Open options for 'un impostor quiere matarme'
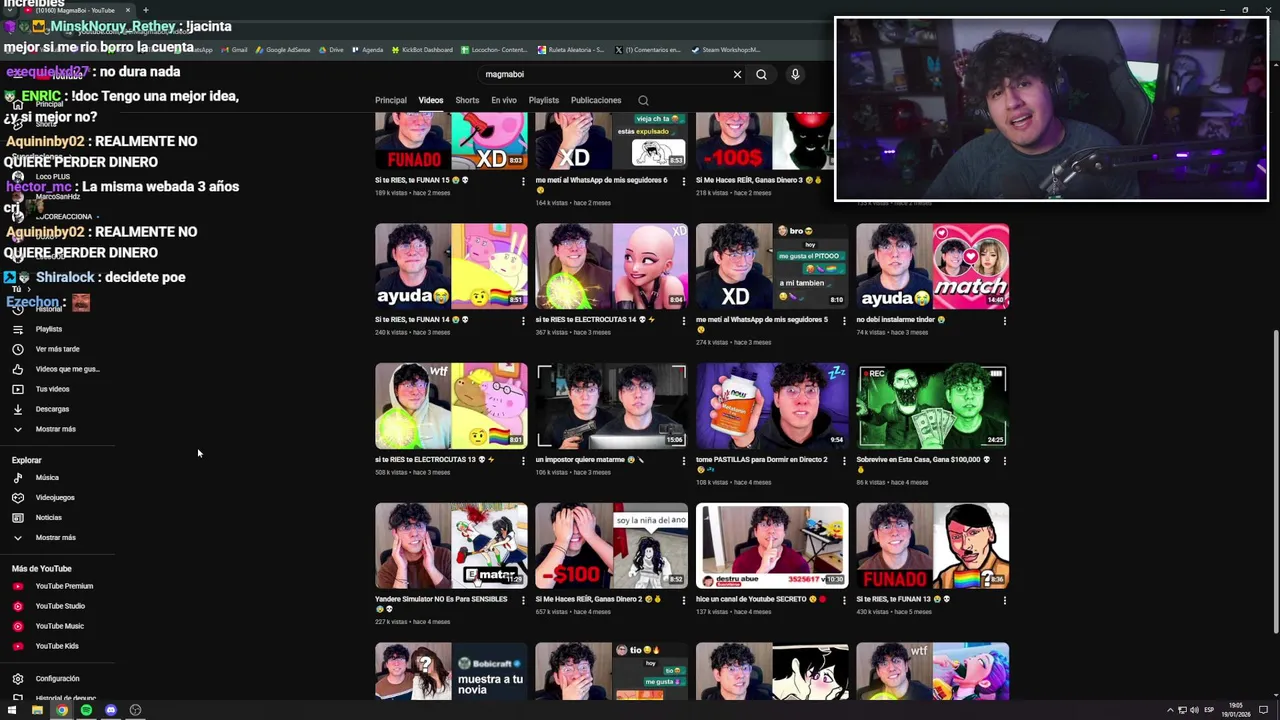The height and width of the screenshot is (720, 1280). pos(684,461)
